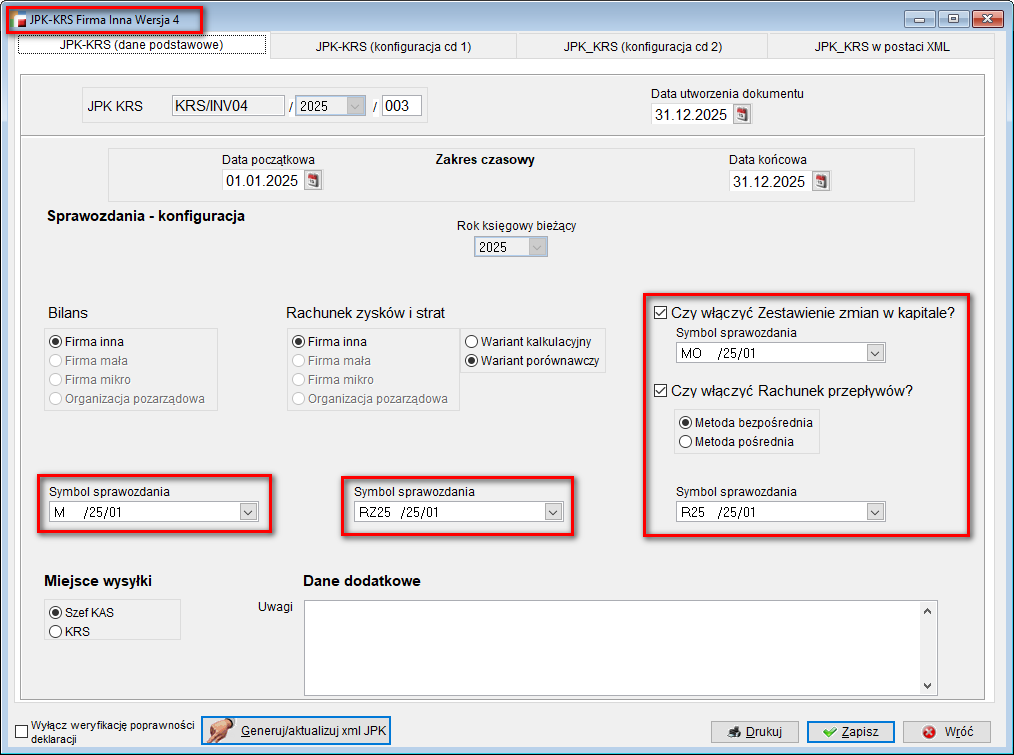Enable Wyłącz weryfikację poprawności deklaracji checkbox
1014x755 pixels.
point(22,732)
